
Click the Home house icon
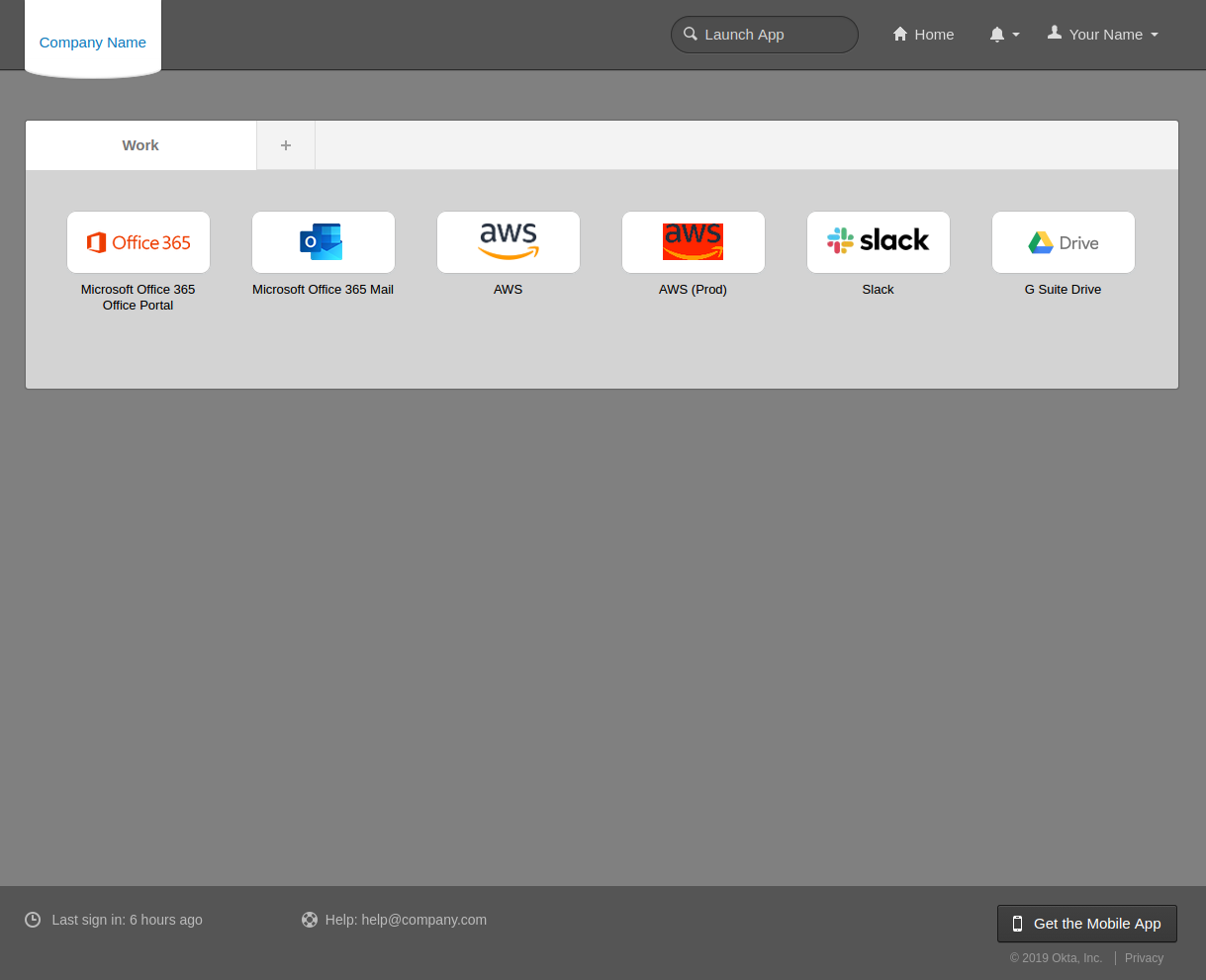click(900, 35)
